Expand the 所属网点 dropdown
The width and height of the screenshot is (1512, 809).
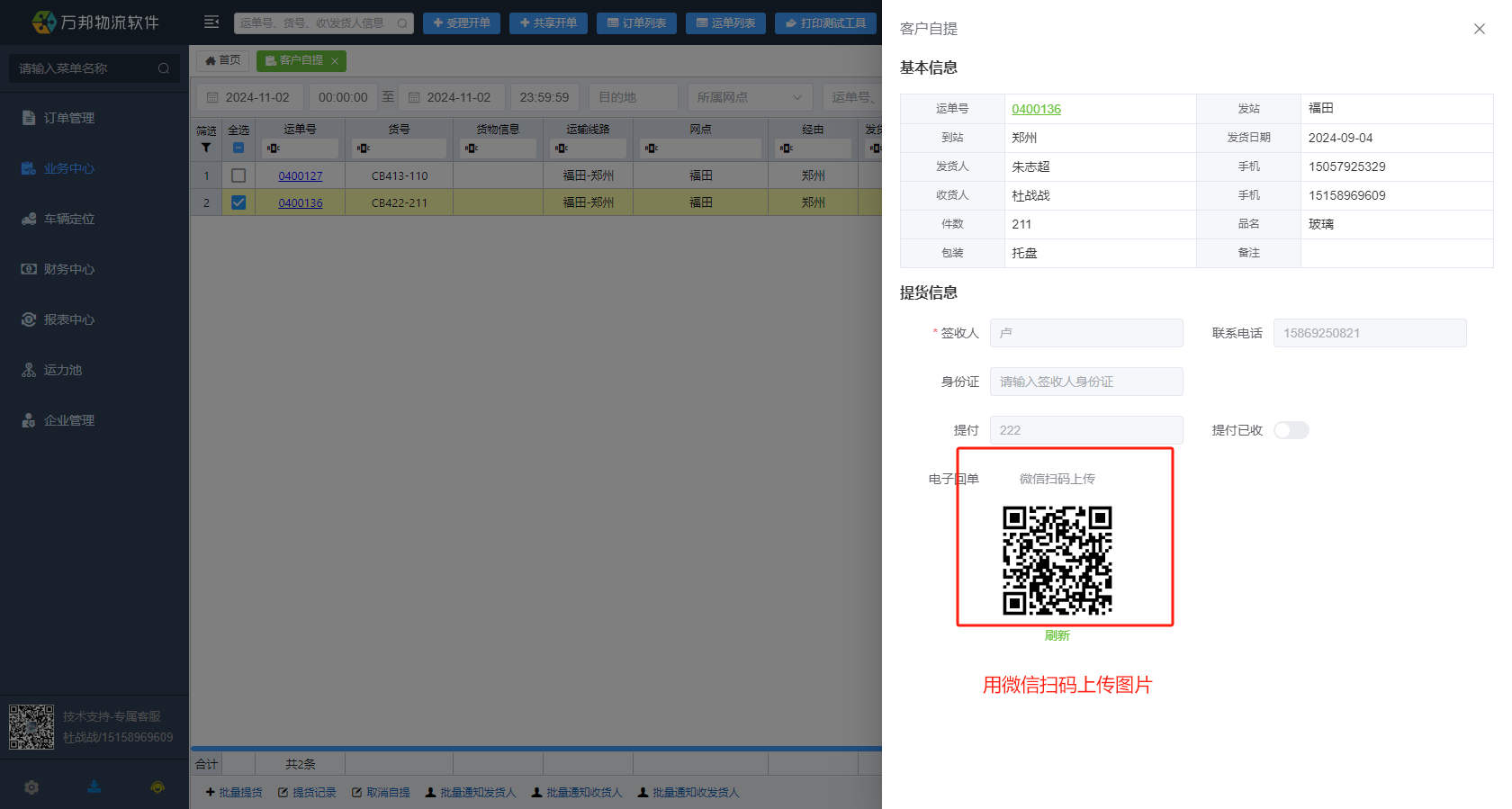click(x=750, y=97)
